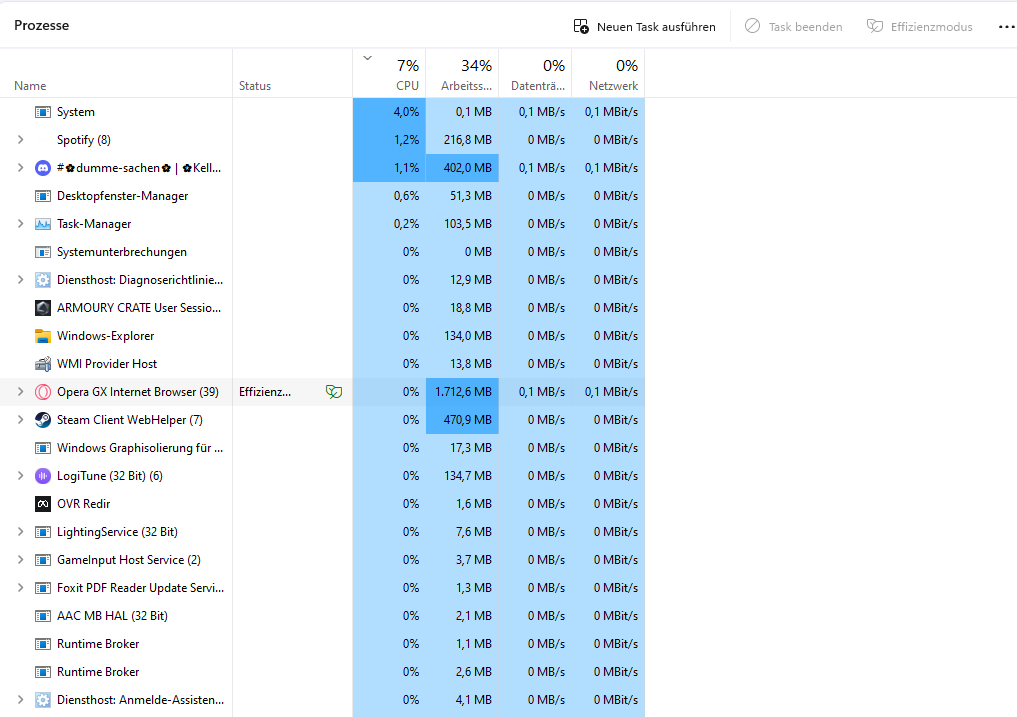Click the WMI Provider Host icon
Viewport: 1017px width, 717px height.
click(x=42, y=363)
